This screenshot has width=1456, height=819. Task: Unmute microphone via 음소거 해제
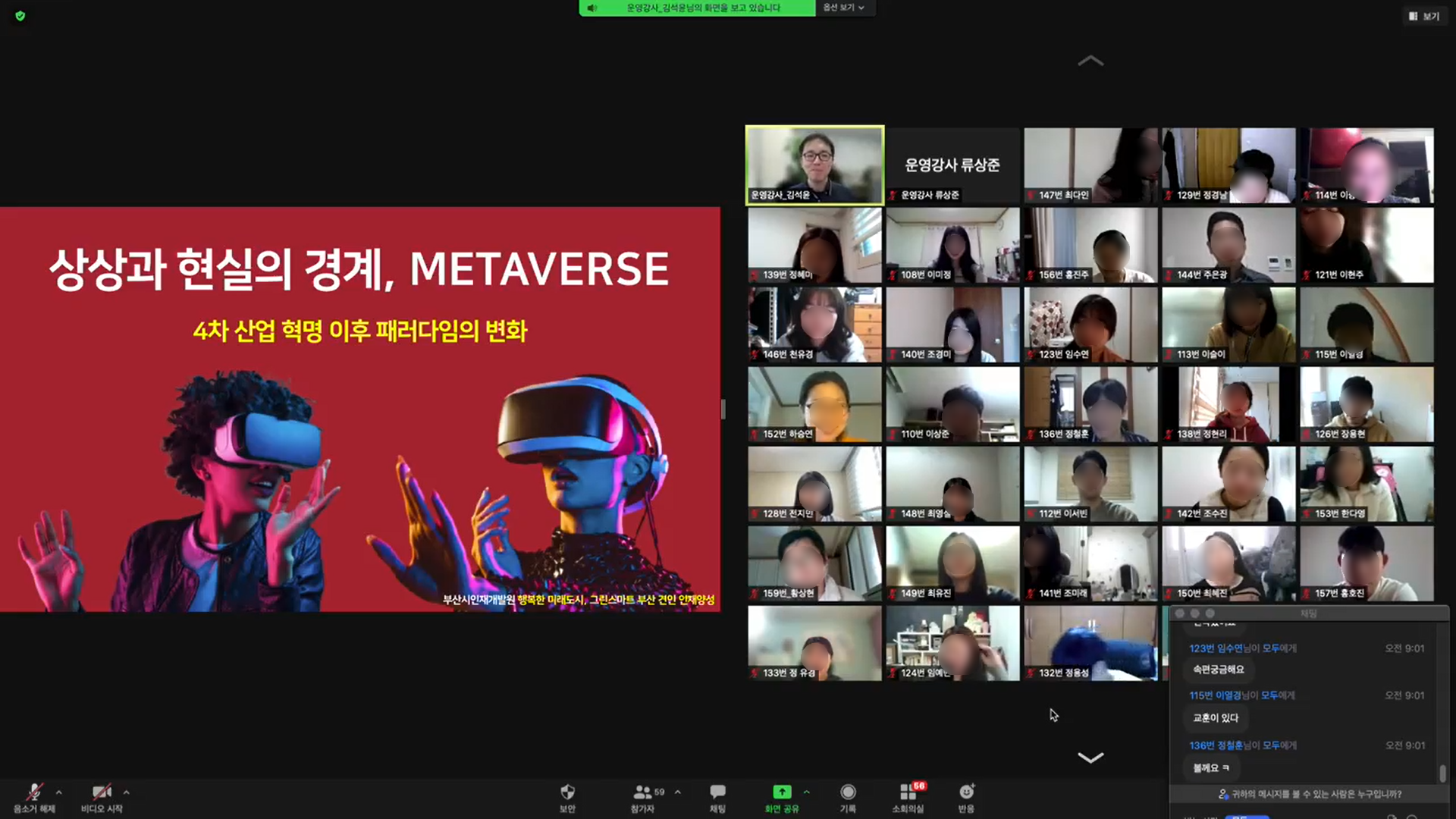pos(34,798)
